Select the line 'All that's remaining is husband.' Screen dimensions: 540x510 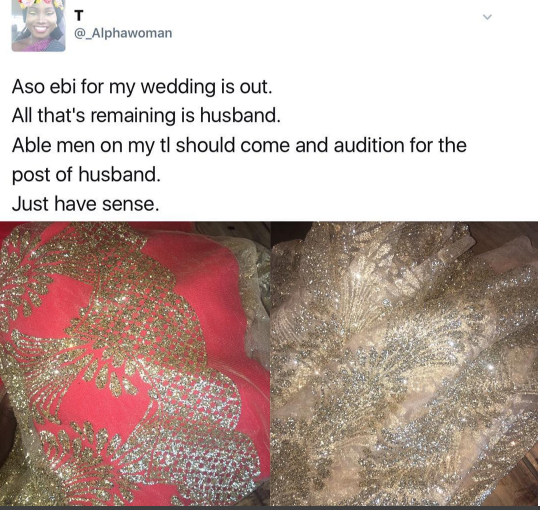146,115
